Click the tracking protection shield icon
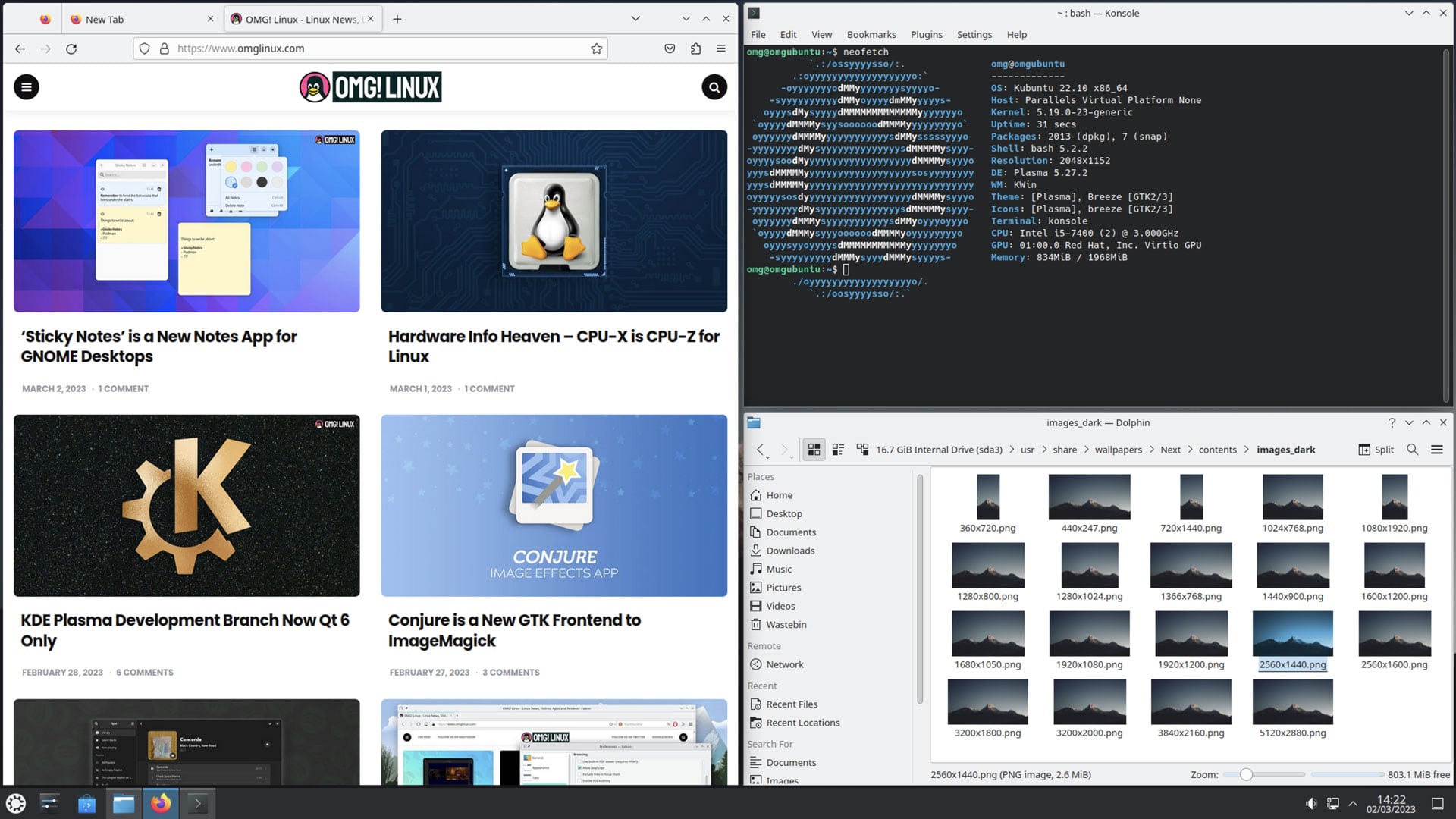1456x819 pixels. (145, 49)
